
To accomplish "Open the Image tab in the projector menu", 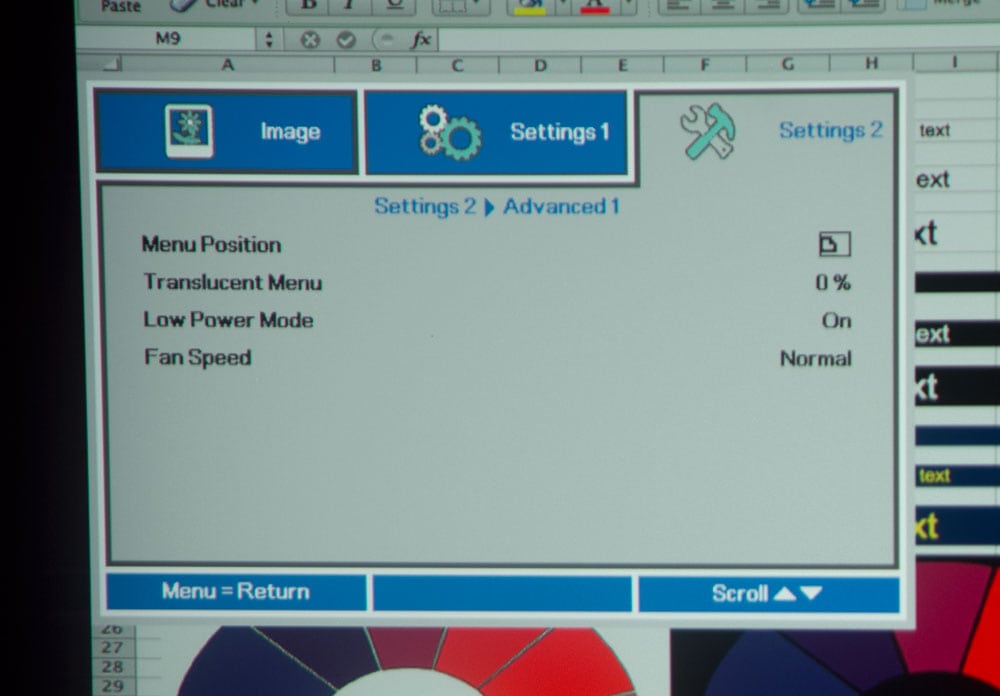I will point(226,132).
